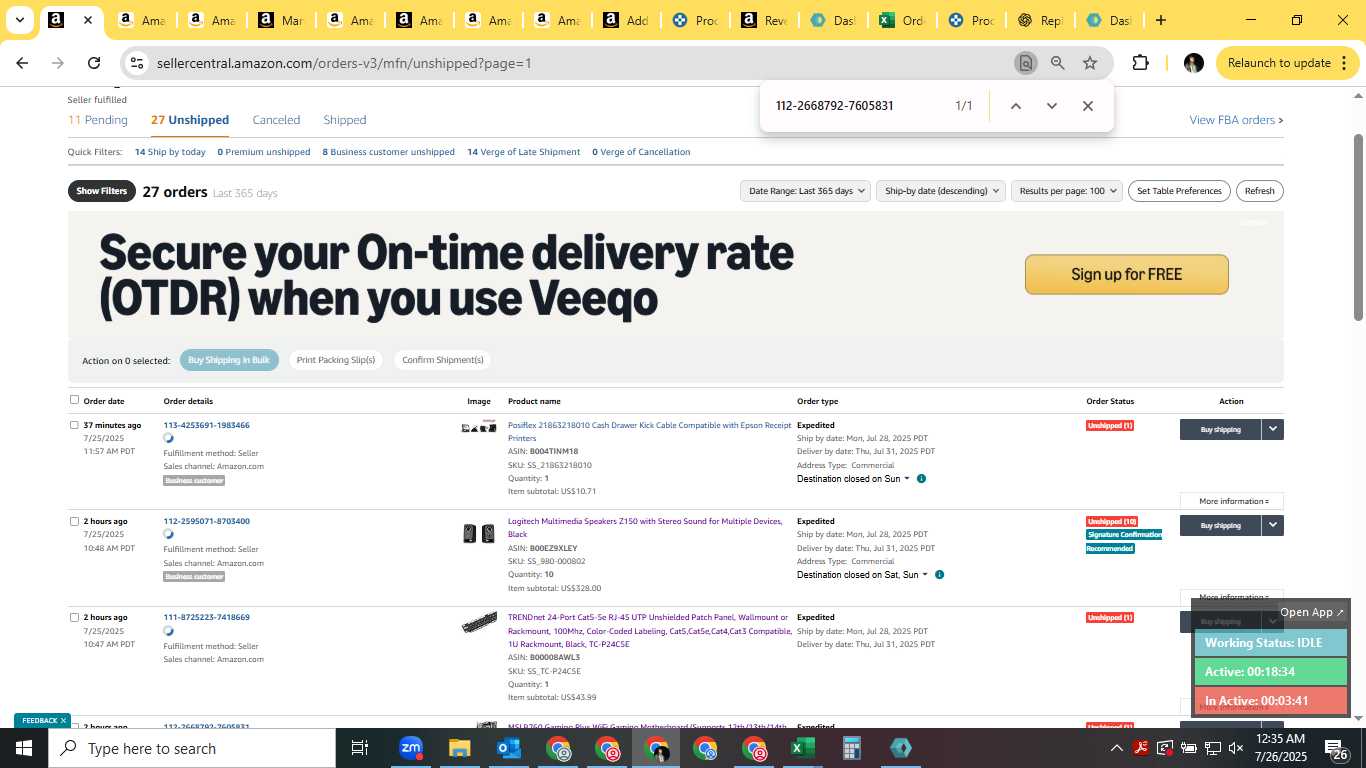Screen dimensions: 1366x768
Task: Switch to Shipped orders tab
Action: tap(345, 120)
